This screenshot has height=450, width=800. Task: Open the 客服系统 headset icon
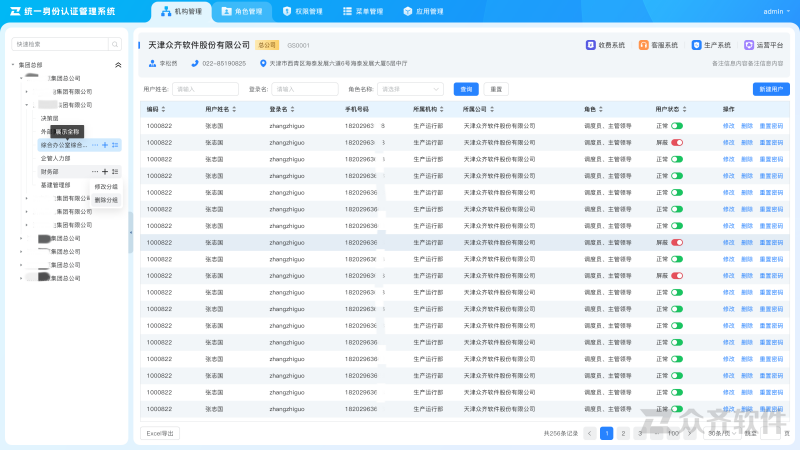pos(644,45)
